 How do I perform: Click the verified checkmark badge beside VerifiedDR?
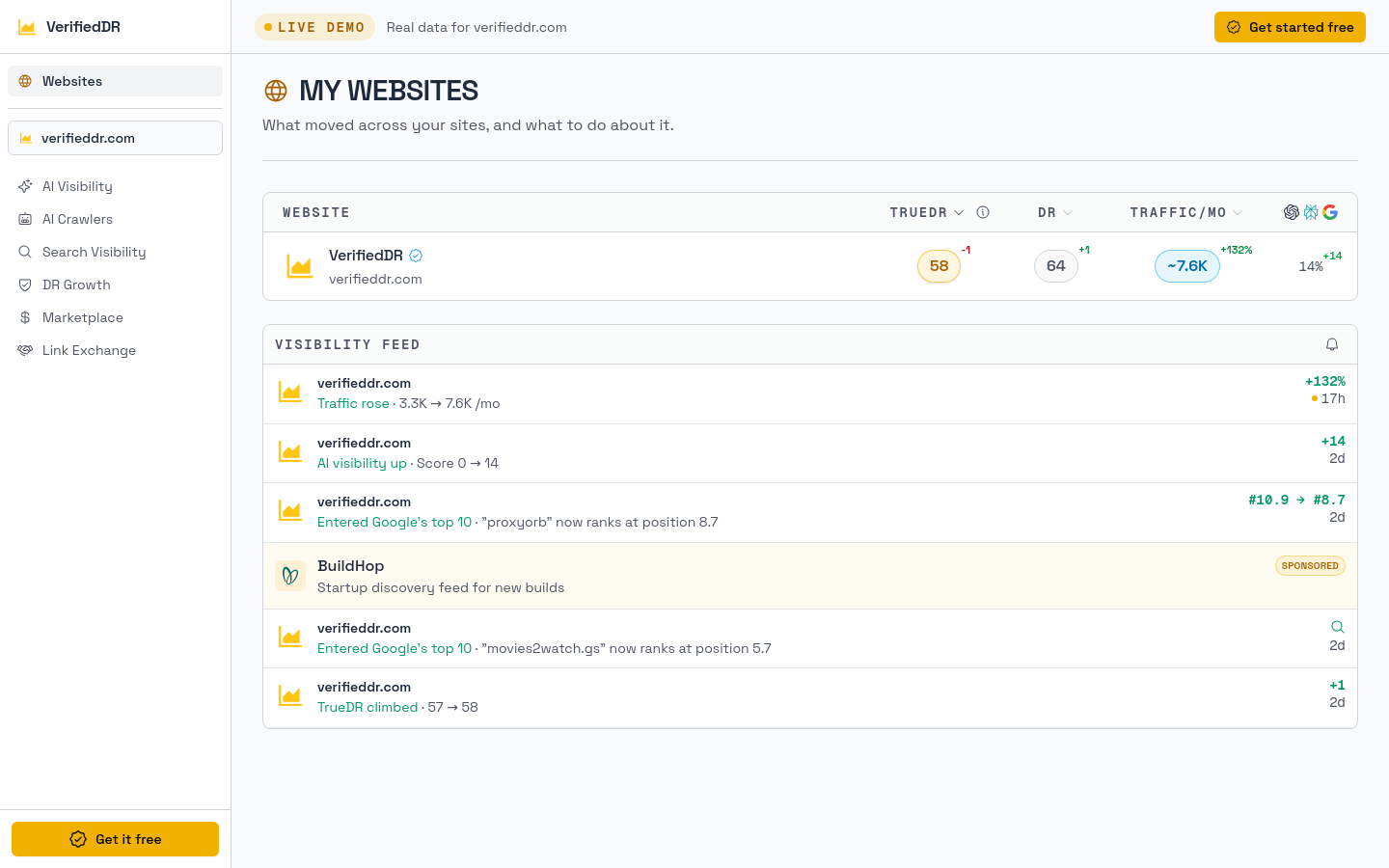tap(416, 256)
